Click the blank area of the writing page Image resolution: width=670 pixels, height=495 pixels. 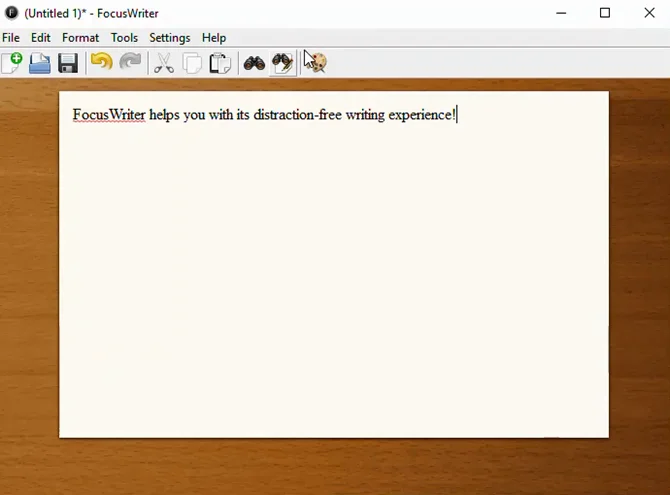click(333, 290)
